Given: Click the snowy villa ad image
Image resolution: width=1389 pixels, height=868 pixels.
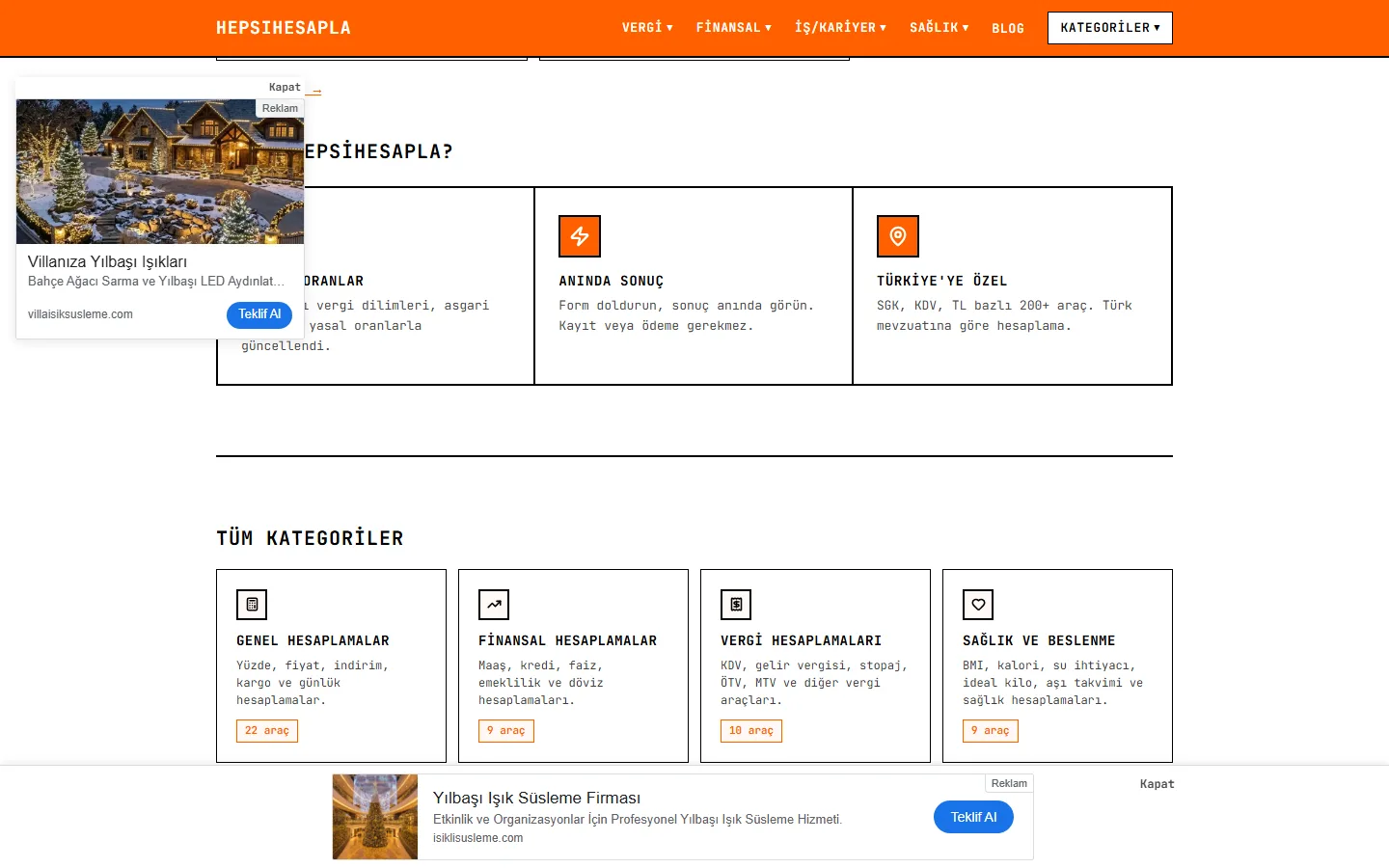Looking at the screenshot, I should pyautogui.click(x=160, y=172).
